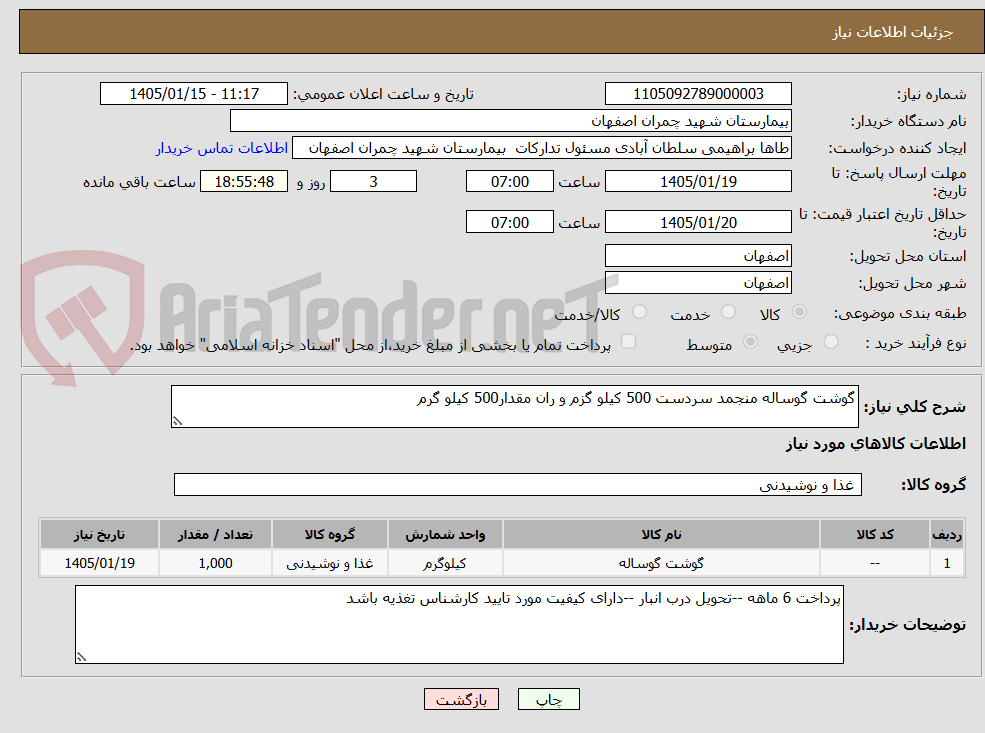
Task: Click the چاپ (print) button
Action: tap(548, 699)
